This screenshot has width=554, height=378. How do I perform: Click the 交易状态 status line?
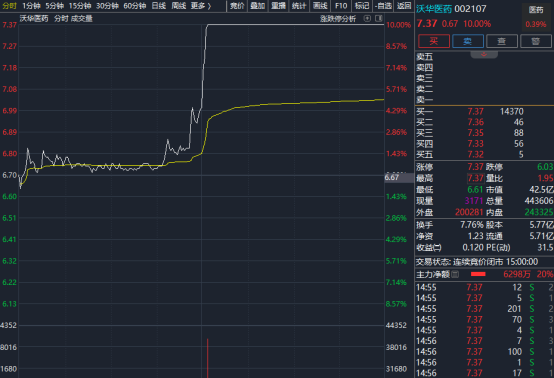tap(477, 262)
